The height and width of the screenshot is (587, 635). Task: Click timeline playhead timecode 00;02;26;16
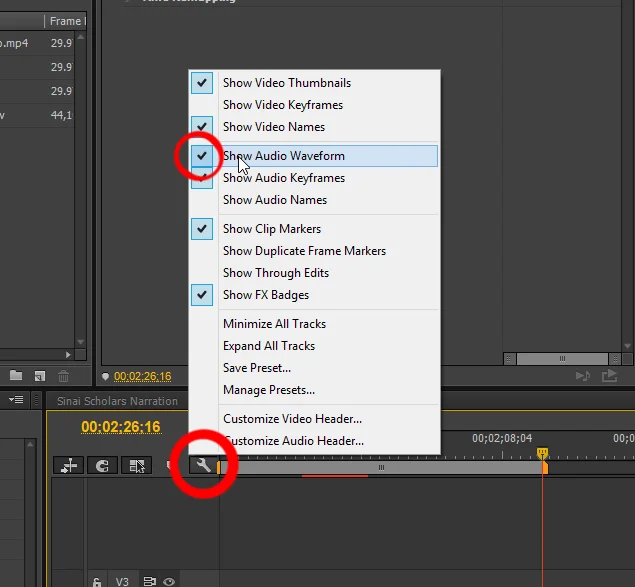(121, 427)
